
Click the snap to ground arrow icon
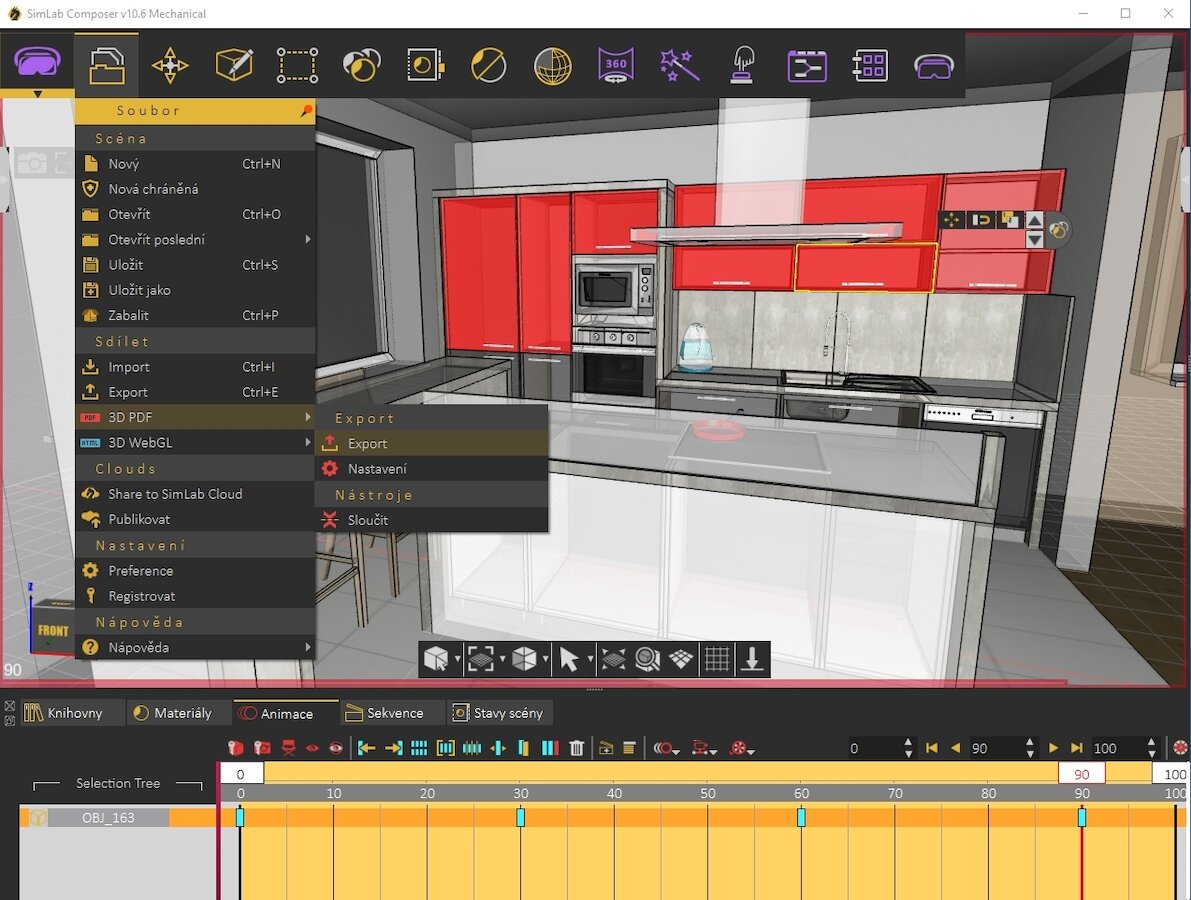coord(752,659)
